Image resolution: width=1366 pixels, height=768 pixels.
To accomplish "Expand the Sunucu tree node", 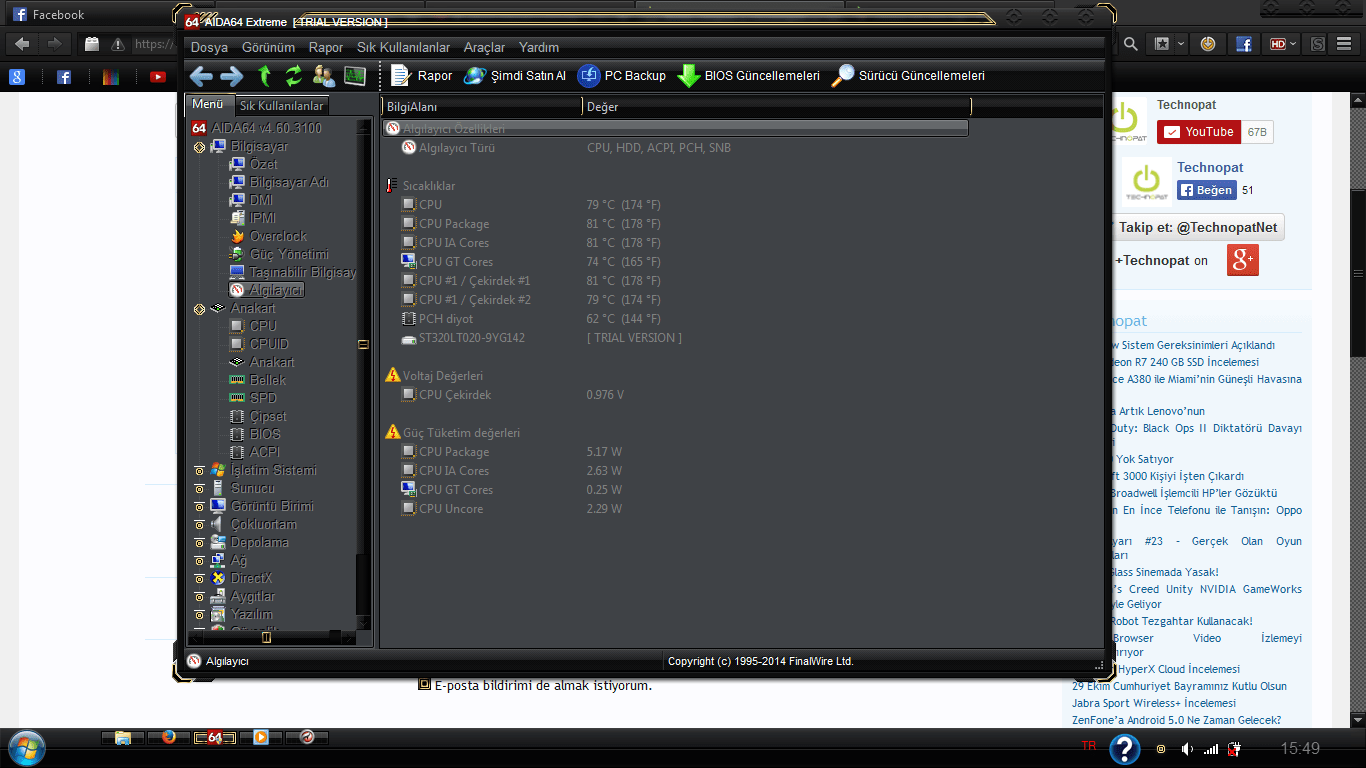I will point(199,489).
